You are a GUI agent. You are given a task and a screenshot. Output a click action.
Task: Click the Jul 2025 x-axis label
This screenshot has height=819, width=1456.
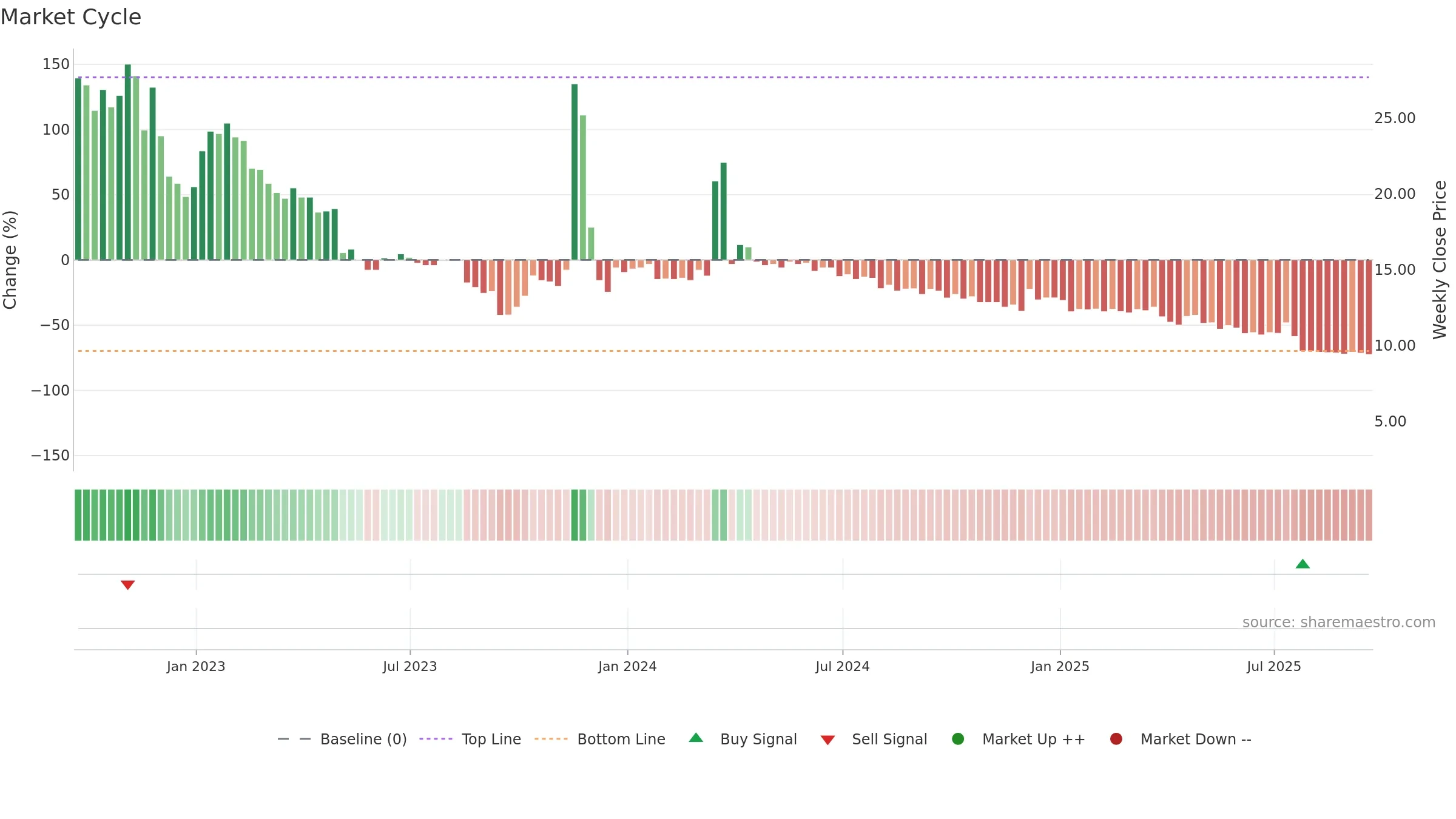point(1274,667)
